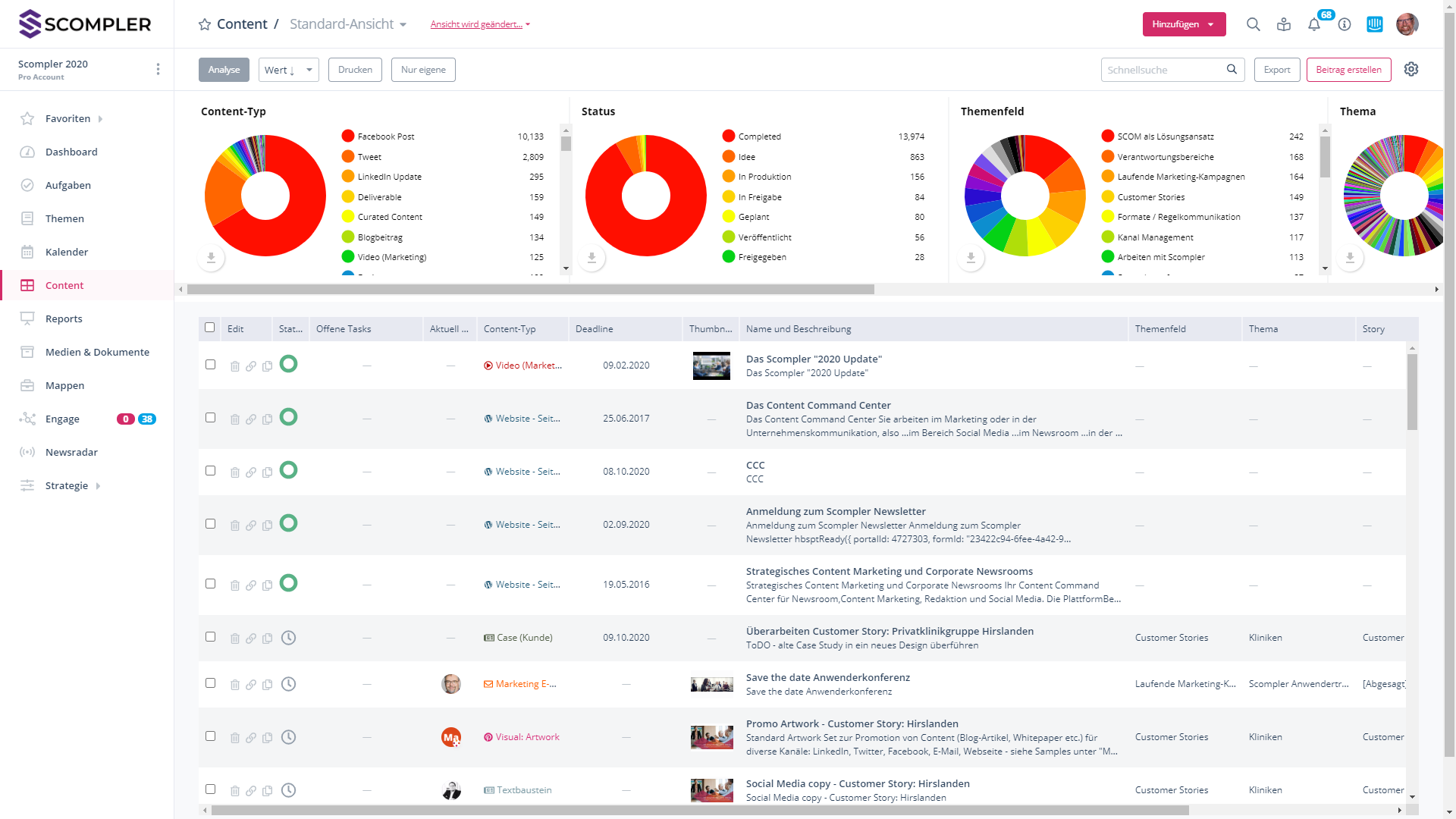Delete the Das Content Command Center row
The height and width of the screenshot is (819, 1456).
[x=235, y=419]
